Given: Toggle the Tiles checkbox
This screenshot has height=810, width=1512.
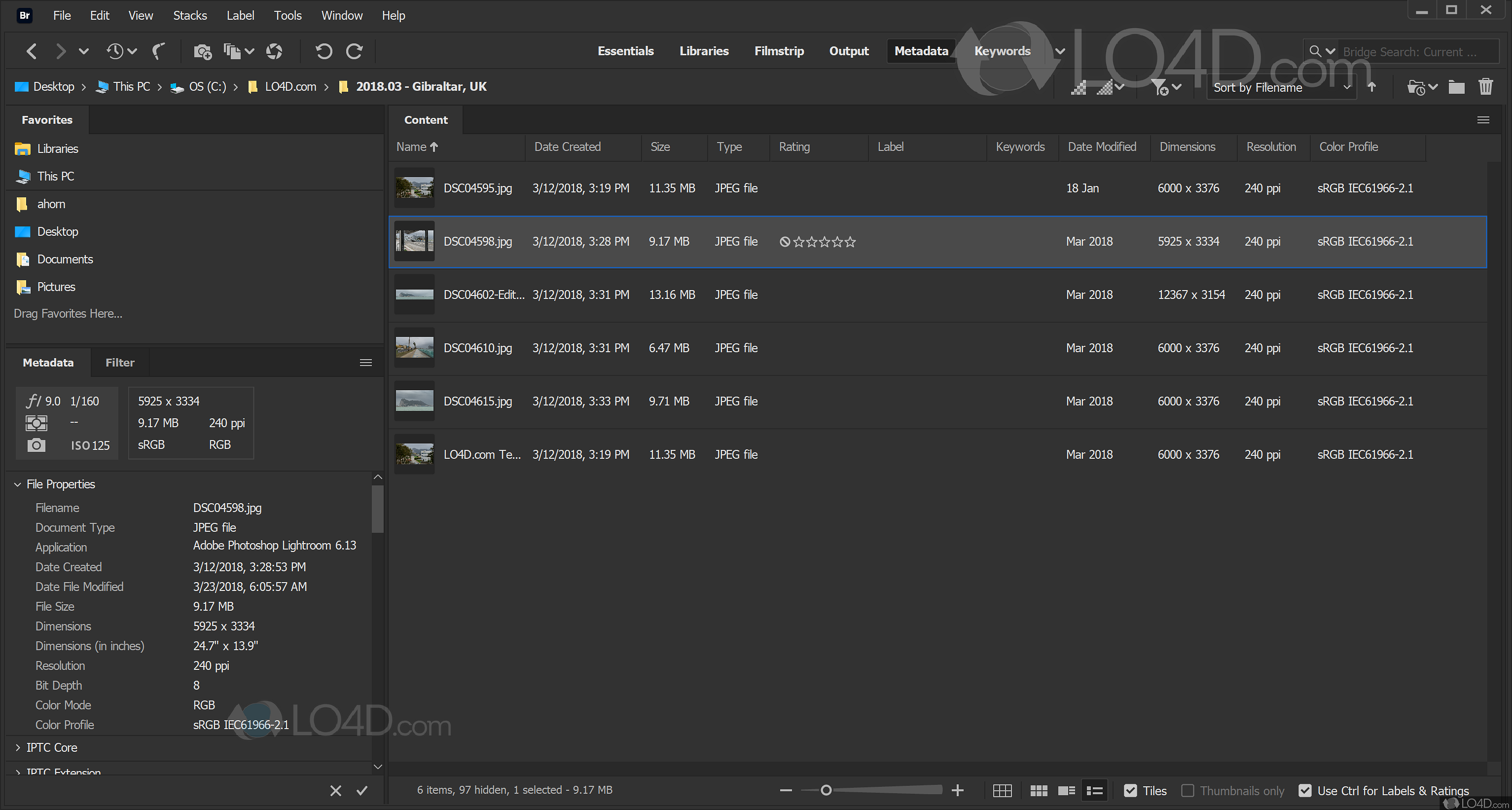Looking at the screenshot, I should click(x=1130, y=791).
